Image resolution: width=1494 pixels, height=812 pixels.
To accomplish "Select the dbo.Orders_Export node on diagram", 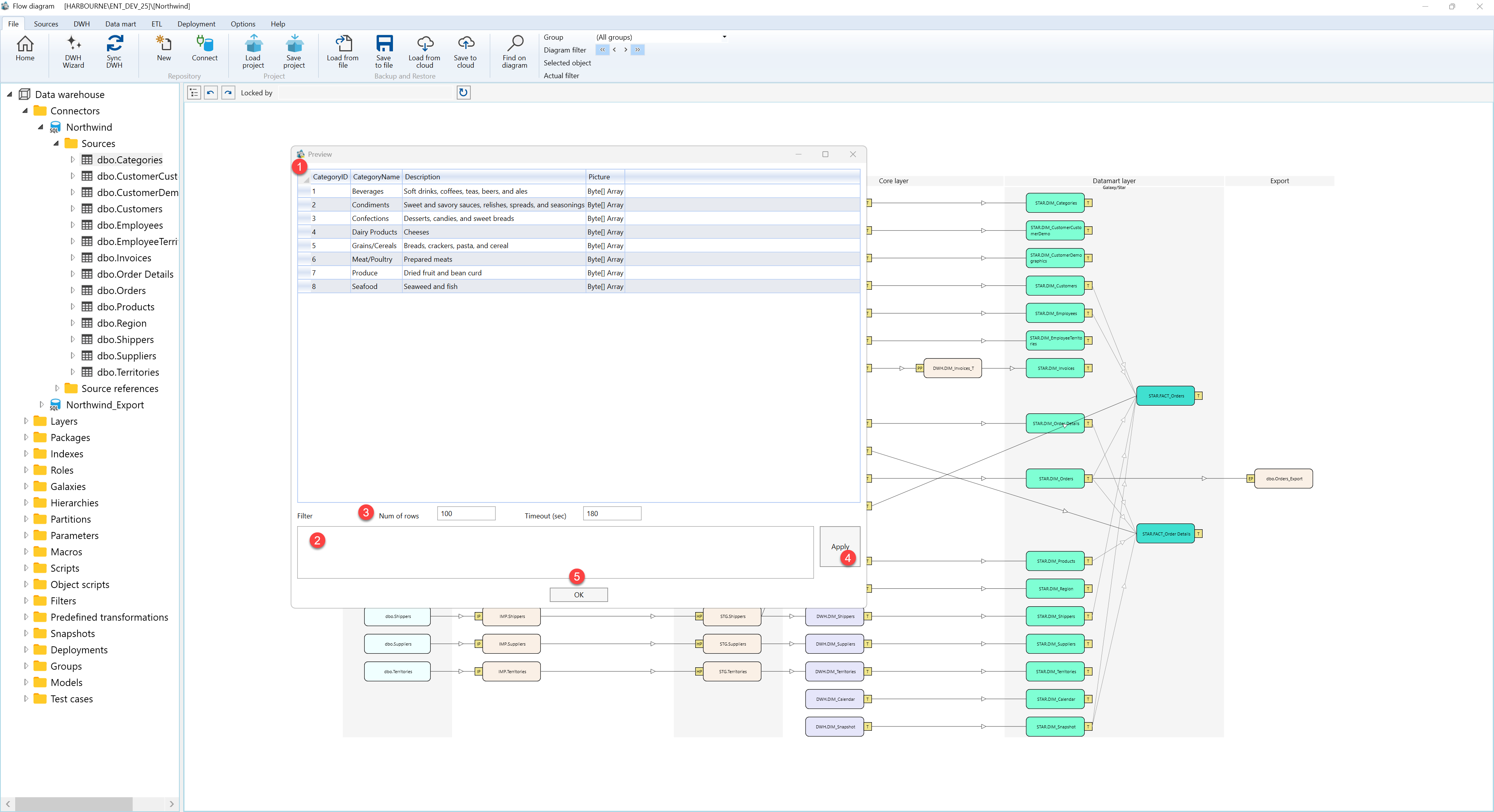I will [1284, 479].
